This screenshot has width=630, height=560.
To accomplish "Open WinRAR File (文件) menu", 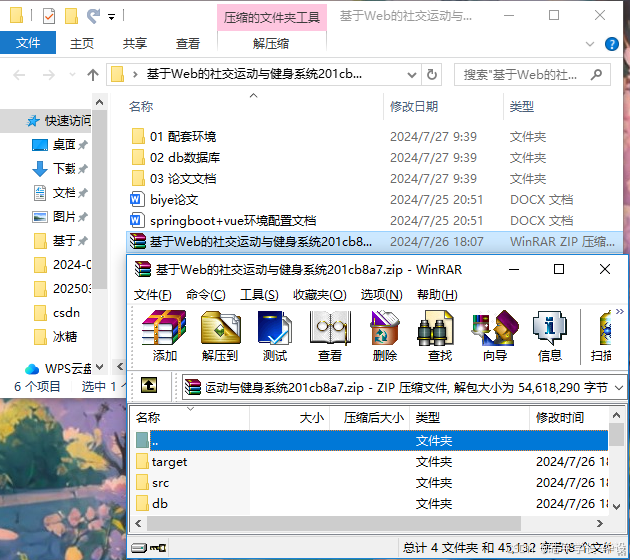I will [152, 295].
